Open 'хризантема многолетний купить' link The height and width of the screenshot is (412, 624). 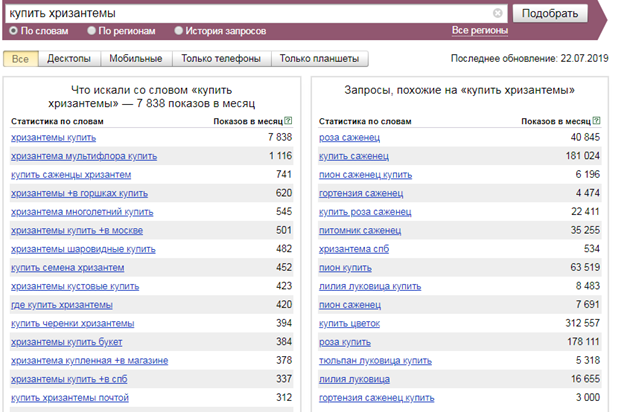(x=82, y=212)
